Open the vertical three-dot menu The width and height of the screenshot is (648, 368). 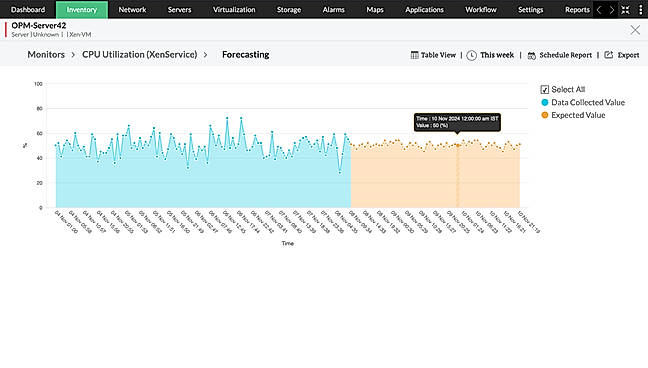641,10
